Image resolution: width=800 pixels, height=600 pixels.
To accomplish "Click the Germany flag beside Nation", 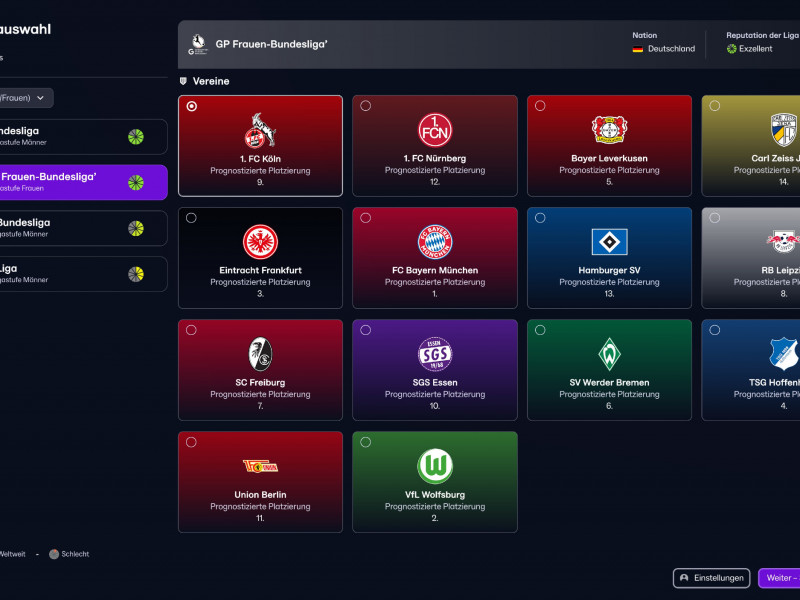I will (637, 47).
